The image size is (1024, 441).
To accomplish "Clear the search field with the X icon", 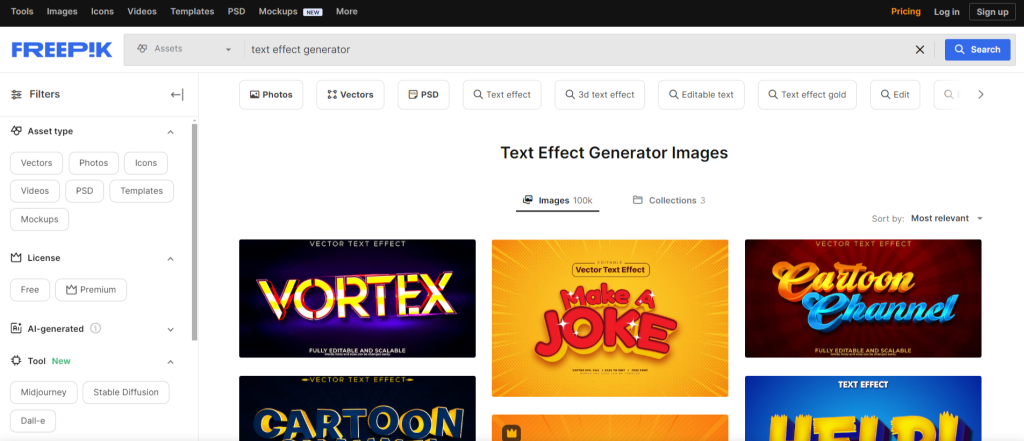I will pyautogui.click(x=920, y=49).
